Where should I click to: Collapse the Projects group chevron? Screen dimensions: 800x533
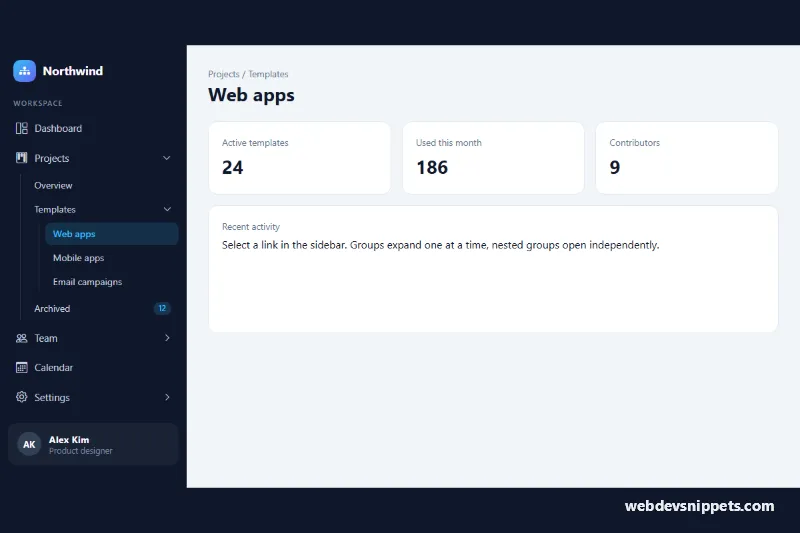(x=166, y=158)
